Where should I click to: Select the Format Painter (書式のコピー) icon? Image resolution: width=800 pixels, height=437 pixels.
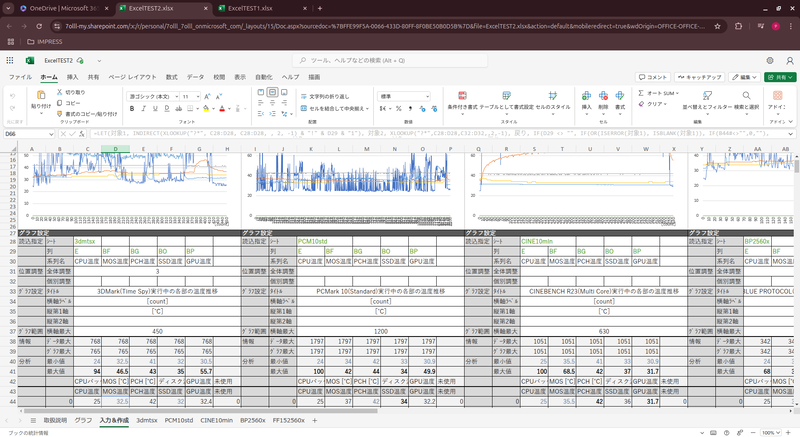pos(59,114)
